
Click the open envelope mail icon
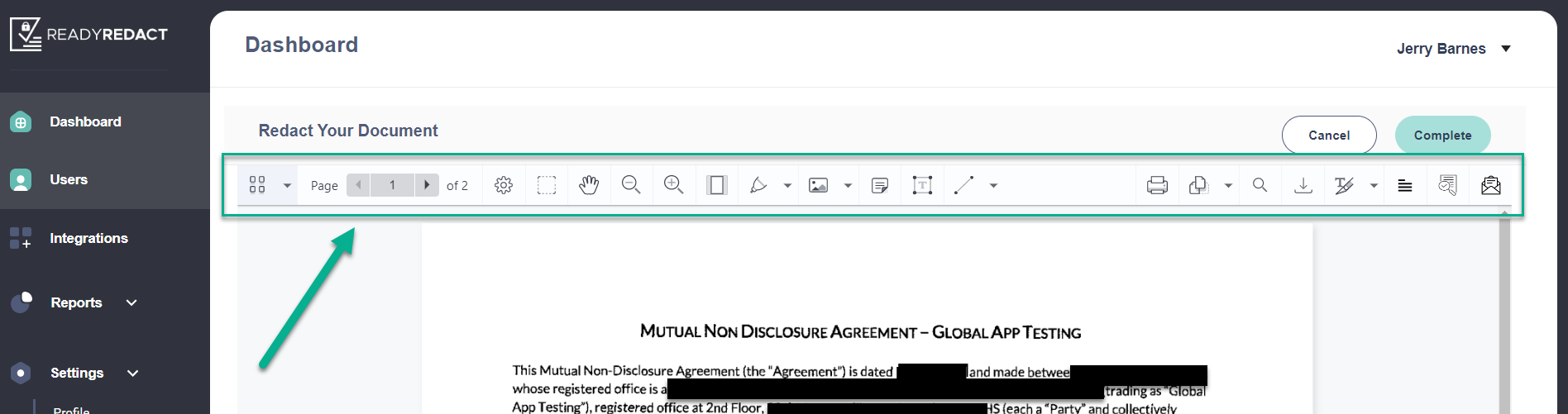tap(1491, 185)
